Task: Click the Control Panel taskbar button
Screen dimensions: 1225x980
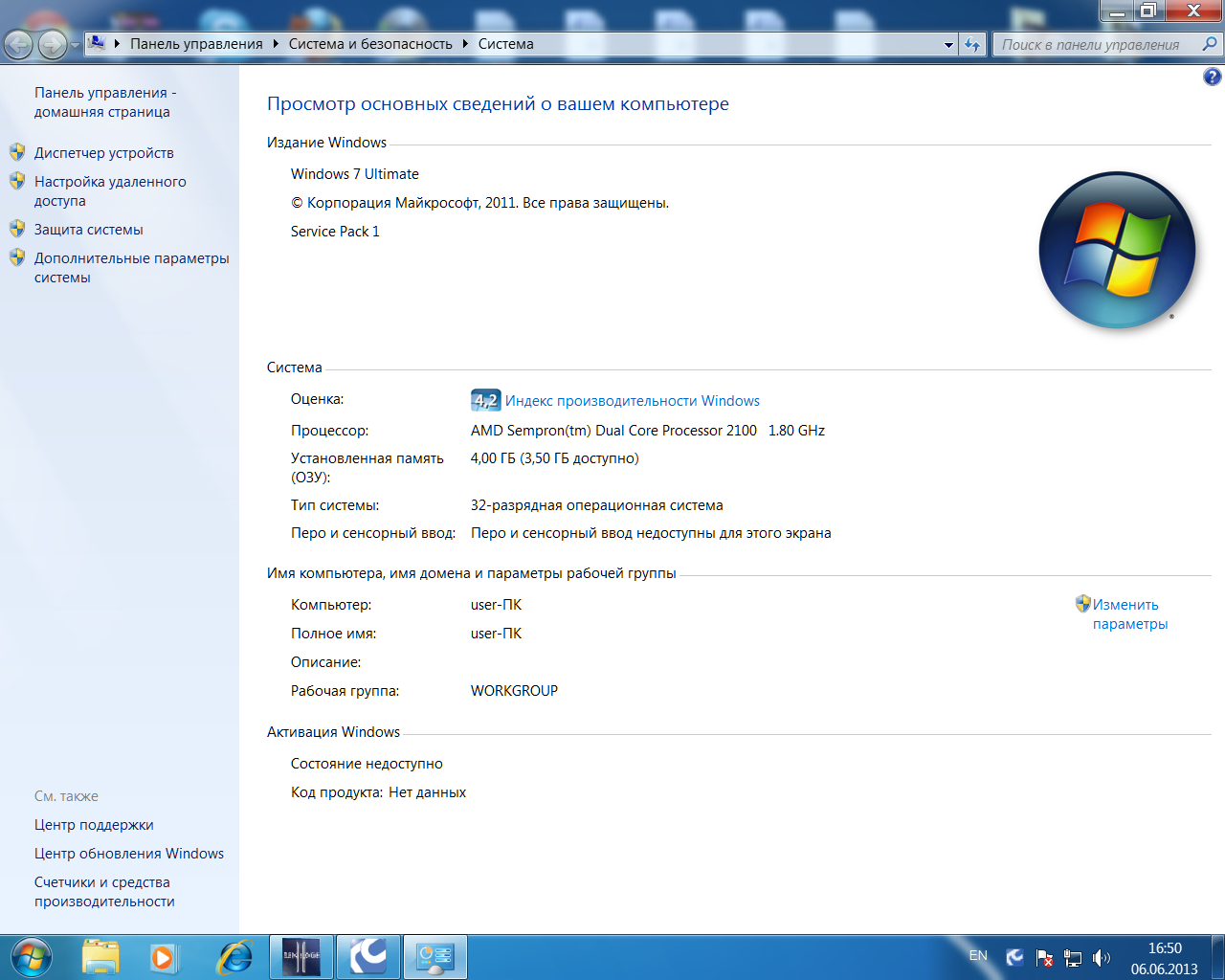Action: 435,957
